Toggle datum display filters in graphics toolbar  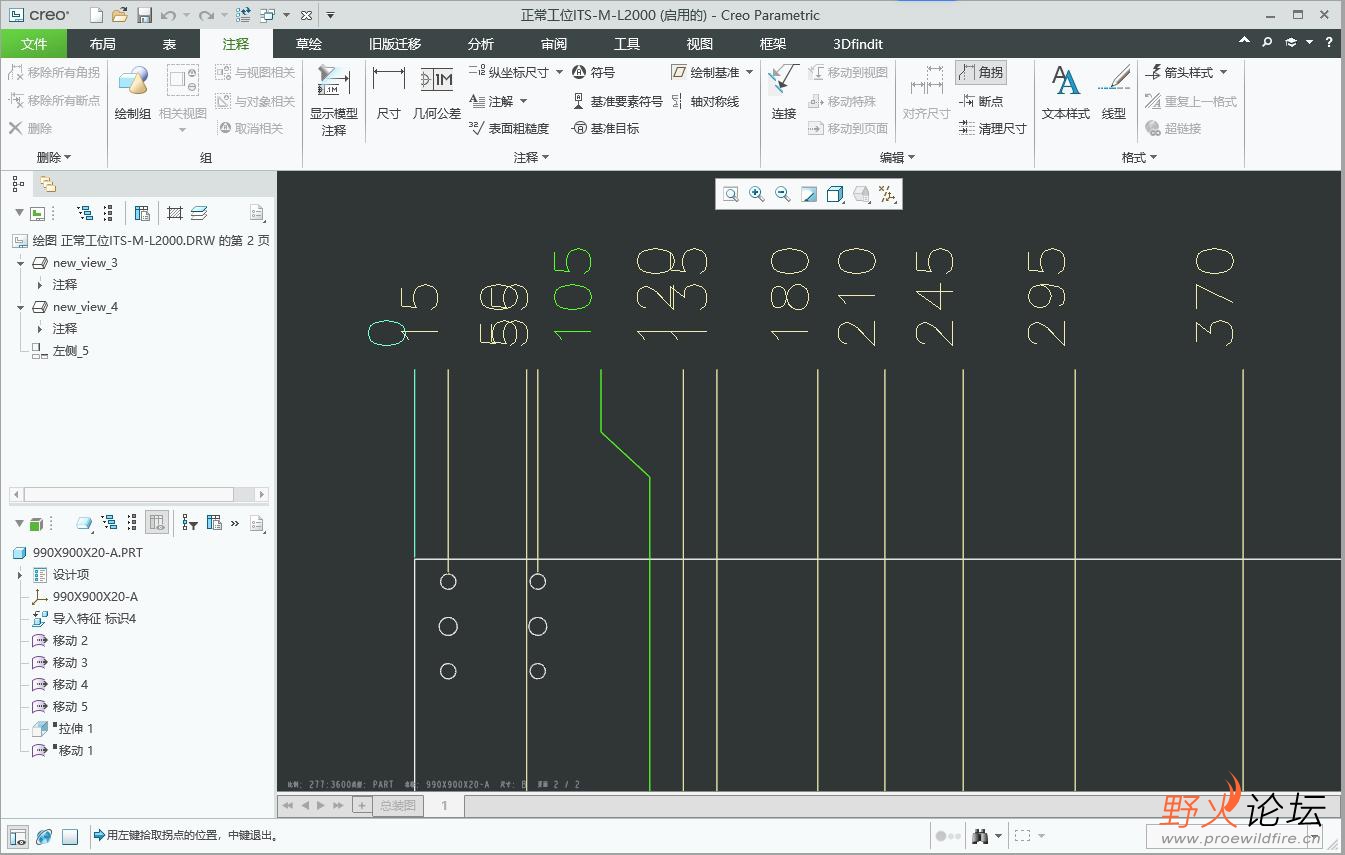tap(887, 194)
